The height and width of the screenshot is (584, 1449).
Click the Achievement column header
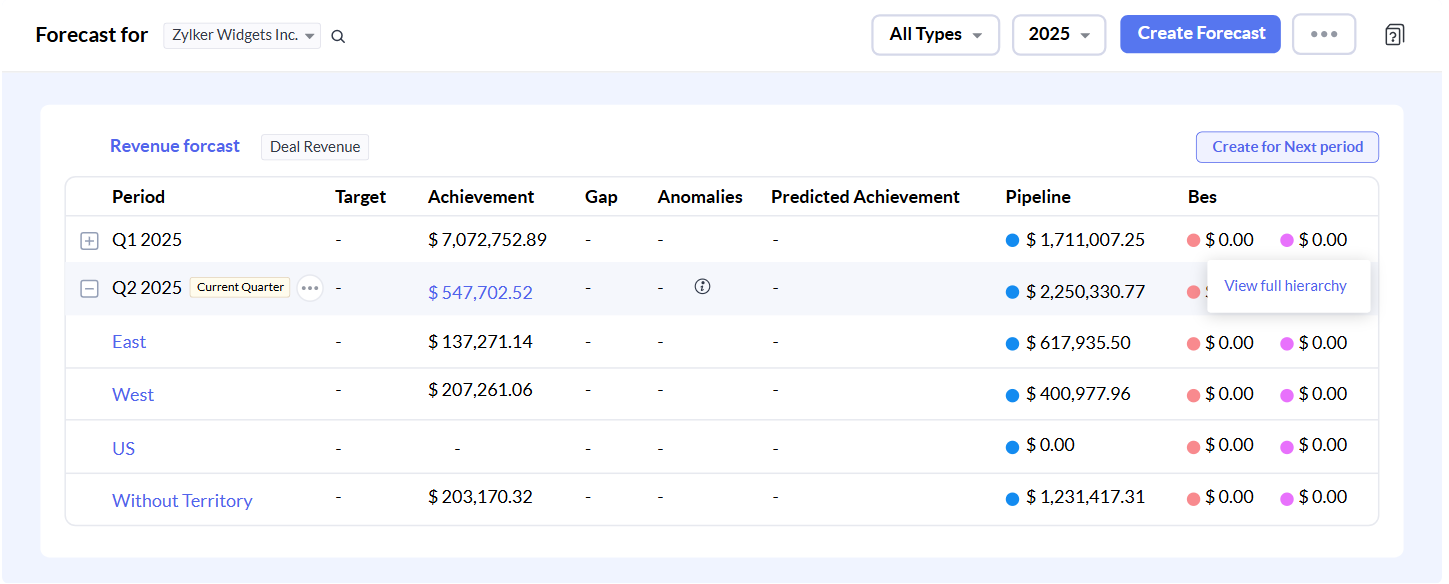[x=481, y=197]
